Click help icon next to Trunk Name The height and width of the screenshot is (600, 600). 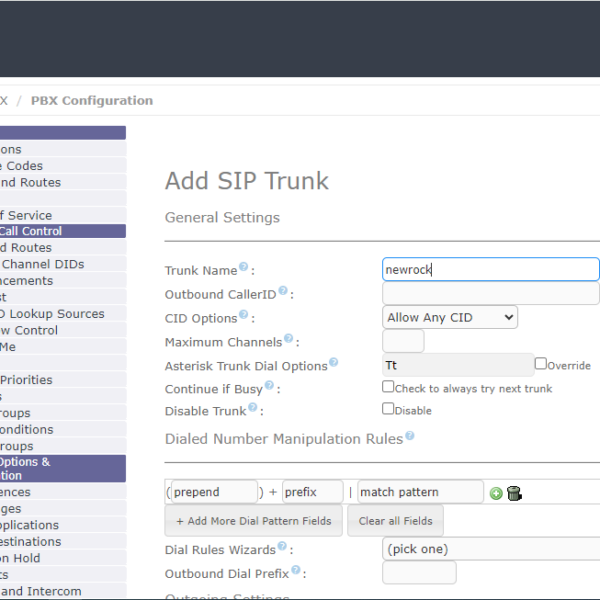tap(243, 268)
